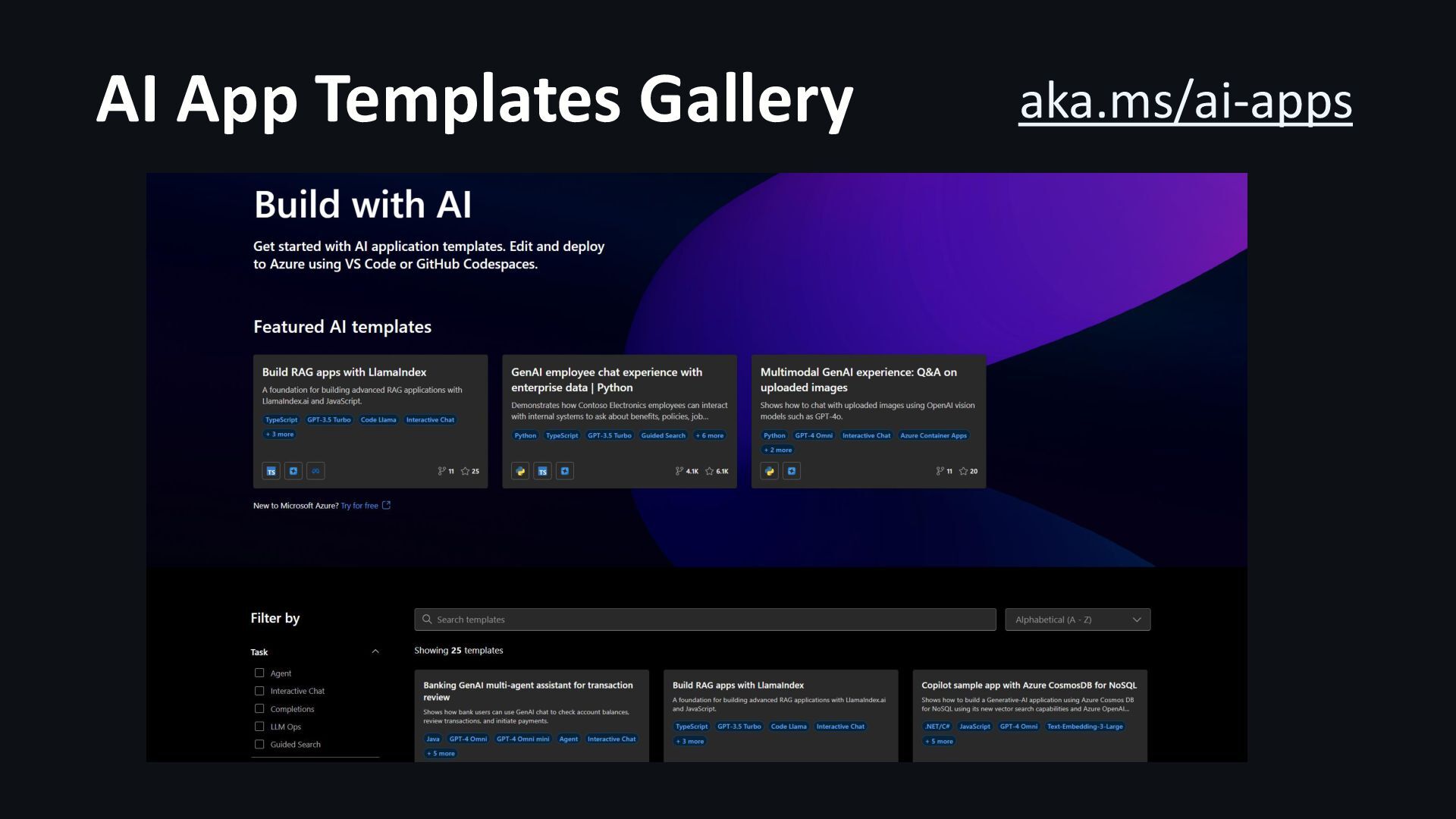The width and height of the screenshot is (1456, 819).
Task: Enable the Interactive Chat filter checkbox
Action: pyautogui.click(x=259, y=691)
